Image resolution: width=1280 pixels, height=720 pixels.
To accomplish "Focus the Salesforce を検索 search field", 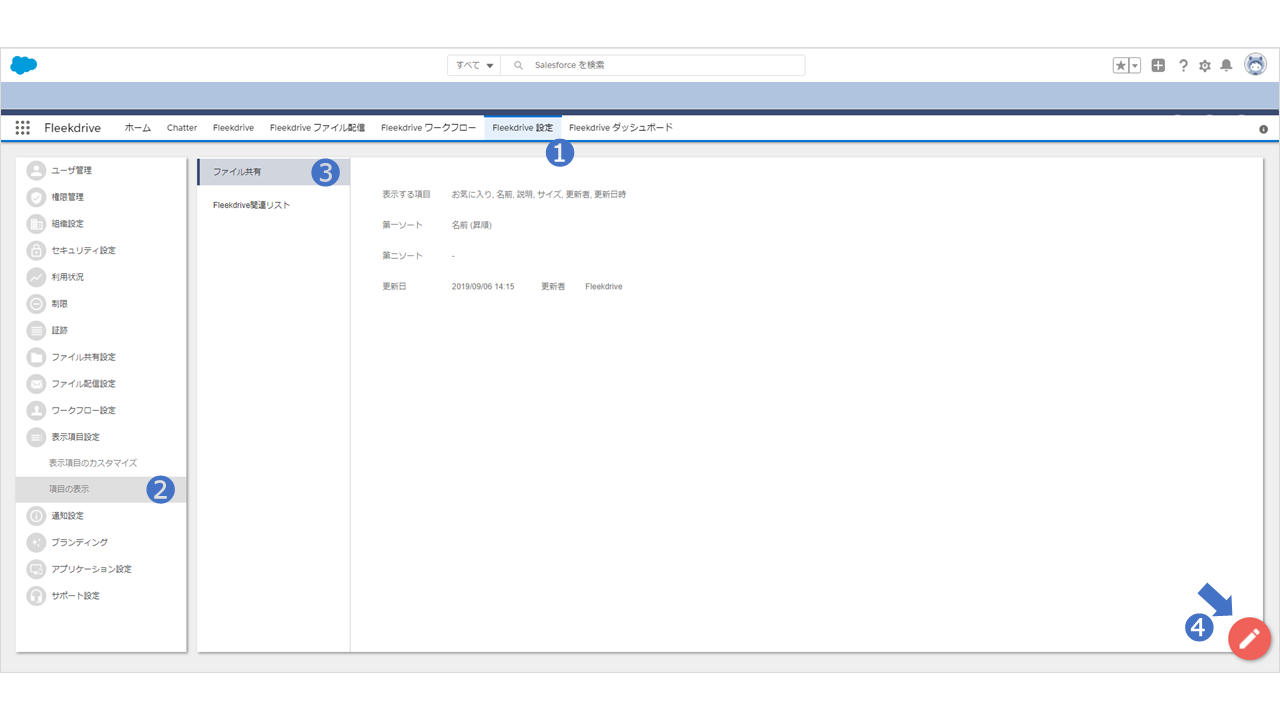I will pyautogui.click(x=652, y=65).
